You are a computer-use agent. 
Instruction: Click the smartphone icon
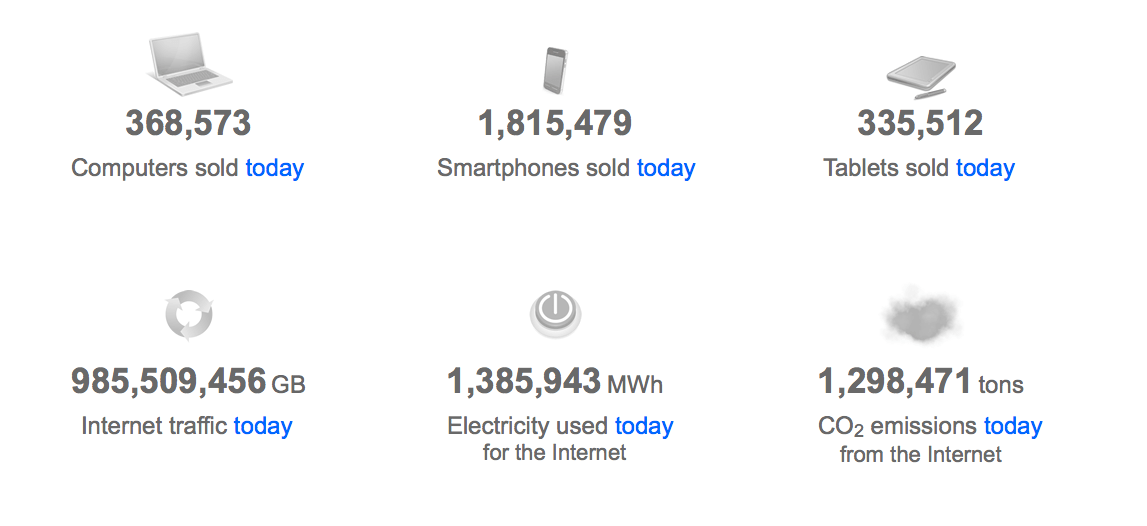pos(555,69)
